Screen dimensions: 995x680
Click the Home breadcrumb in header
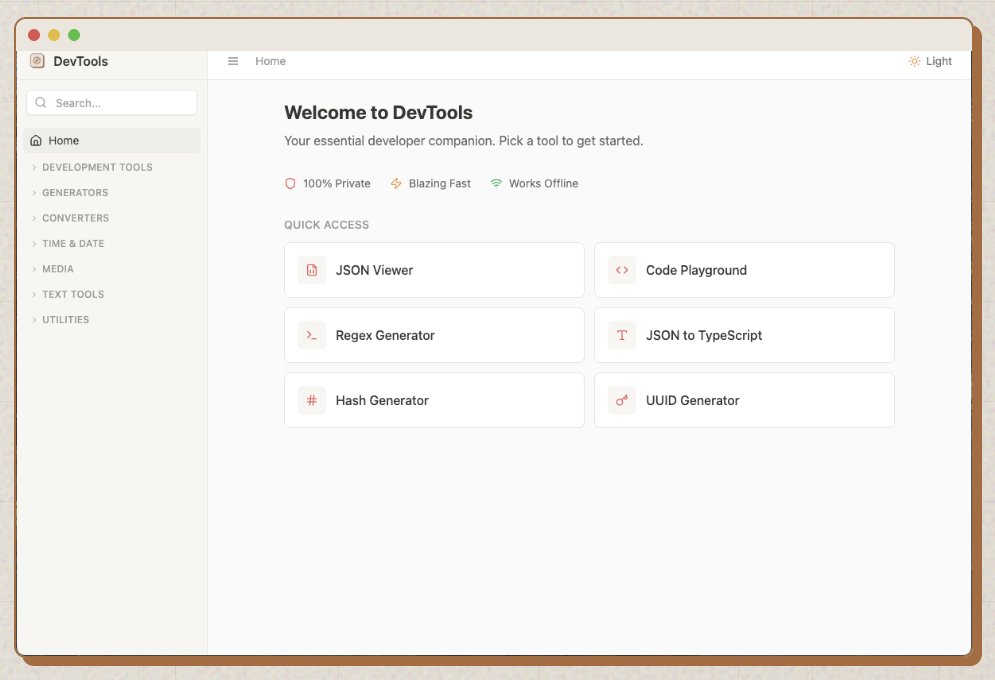pos(270,61)
